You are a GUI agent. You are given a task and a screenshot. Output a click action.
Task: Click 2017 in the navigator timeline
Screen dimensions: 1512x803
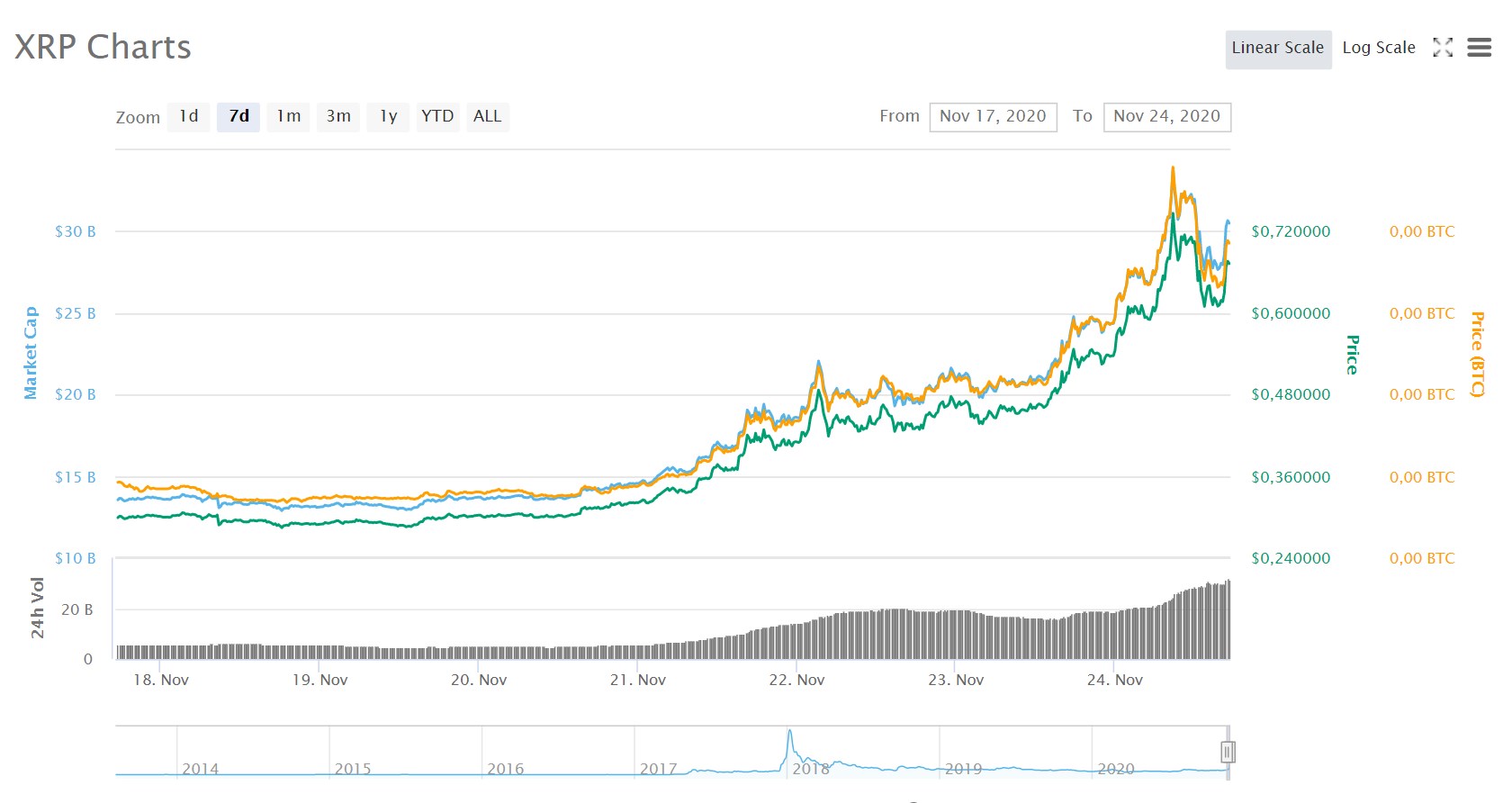pos(659,769)
